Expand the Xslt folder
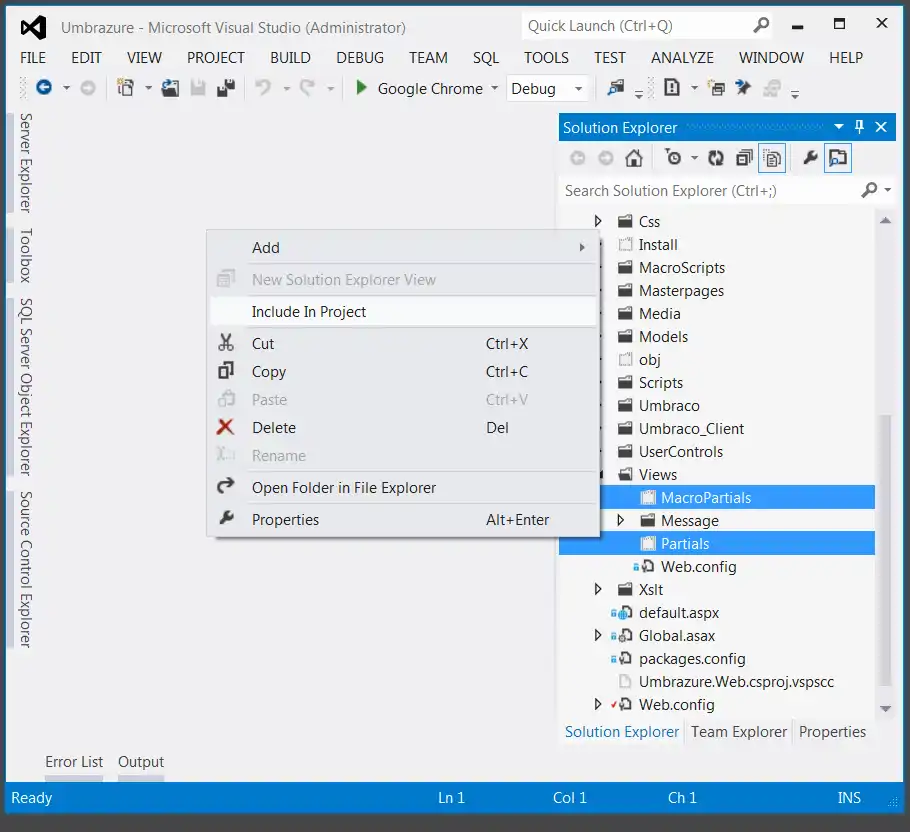The image size is (910, 832). point(598,589)
